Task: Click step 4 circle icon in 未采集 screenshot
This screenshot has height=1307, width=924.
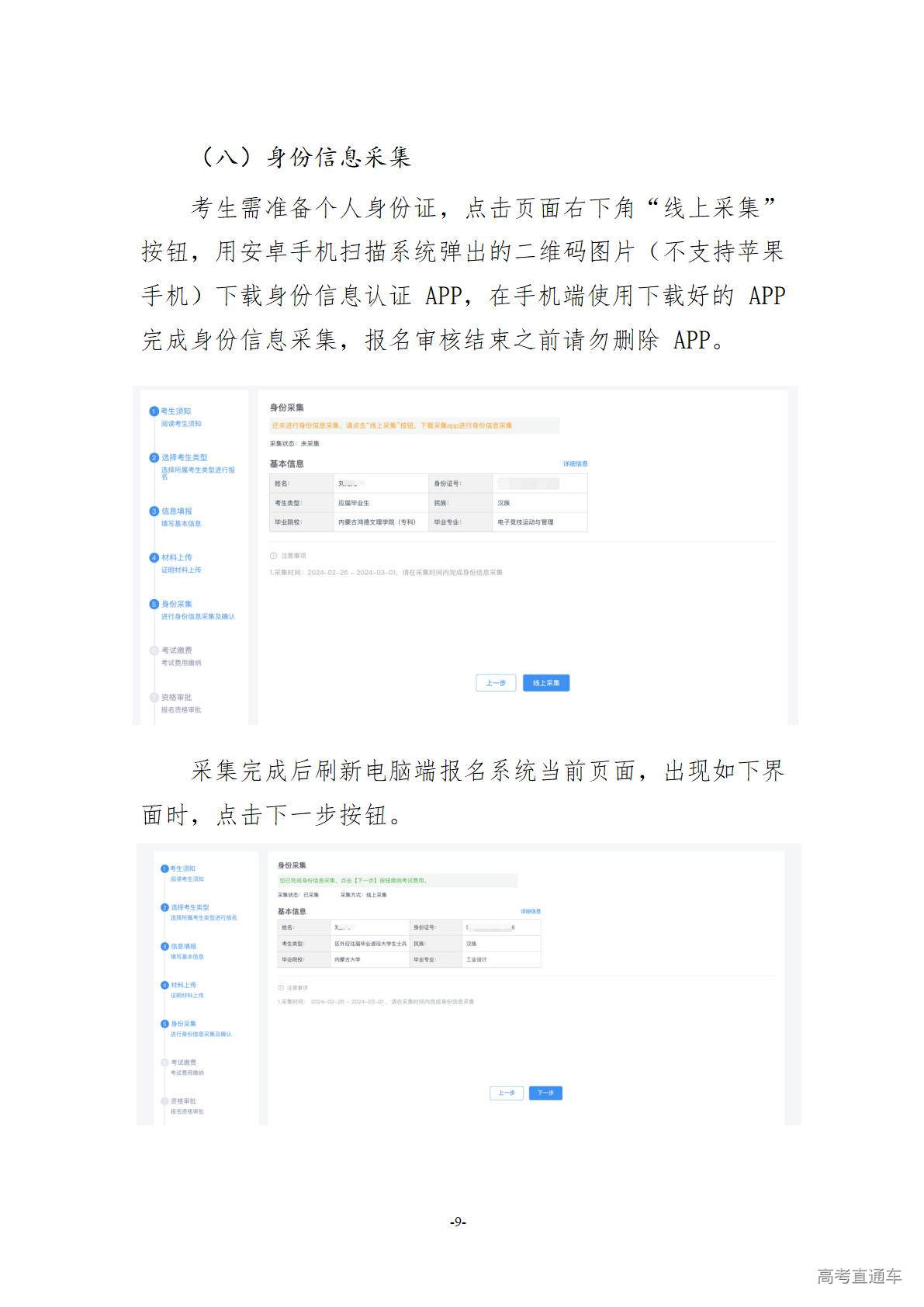Action: [x=154, y=557]
